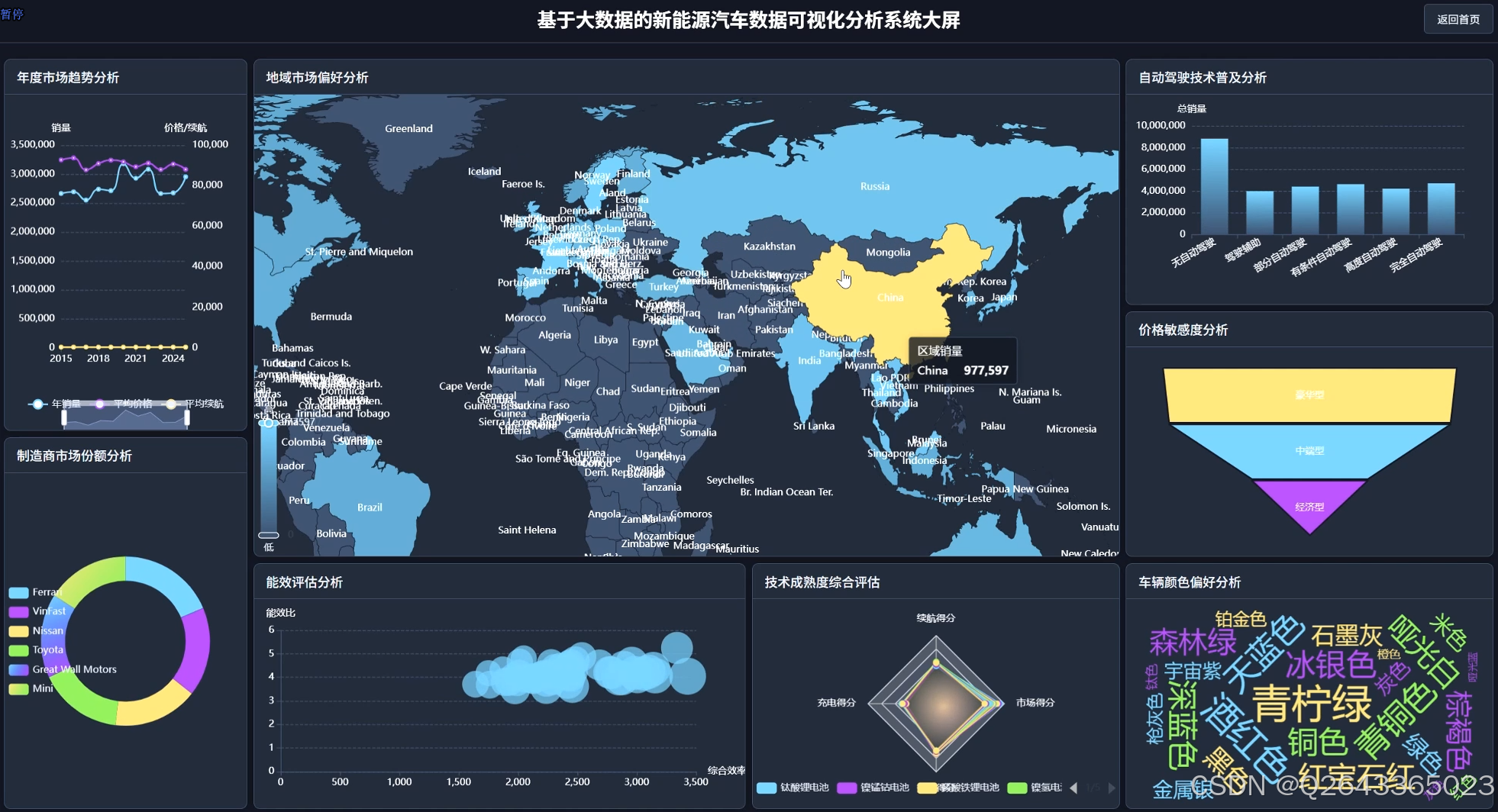Click the 地域市场偏好分析 panel title
The width and height of the screenshot is (1498, 812).
point(317,78)
